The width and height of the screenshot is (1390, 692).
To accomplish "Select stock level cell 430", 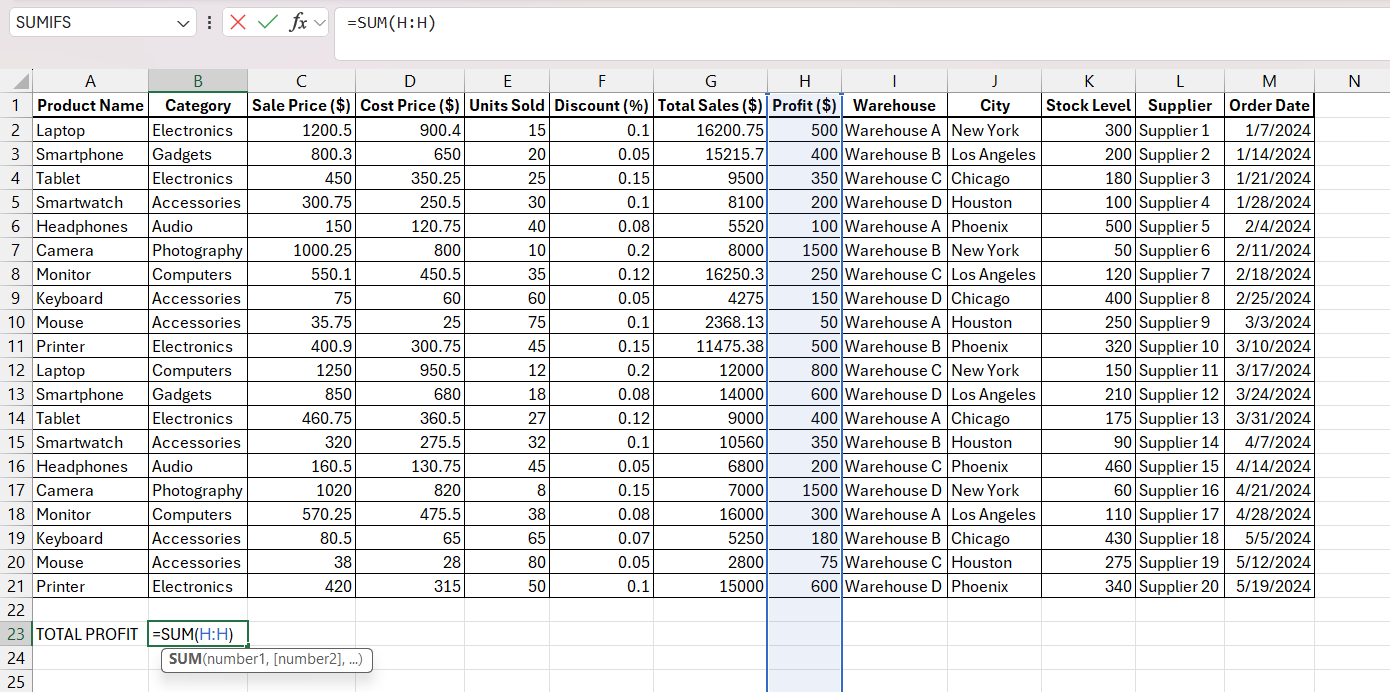I will pos(1088,538).
